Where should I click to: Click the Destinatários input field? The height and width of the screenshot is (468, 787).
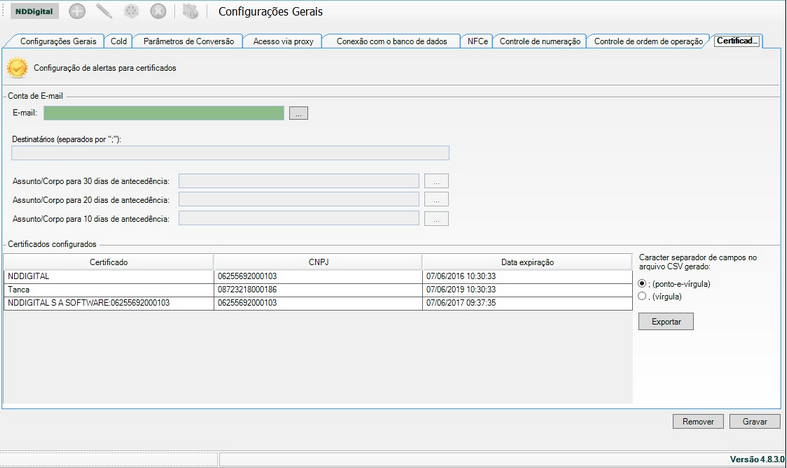(x=230, y=153)
